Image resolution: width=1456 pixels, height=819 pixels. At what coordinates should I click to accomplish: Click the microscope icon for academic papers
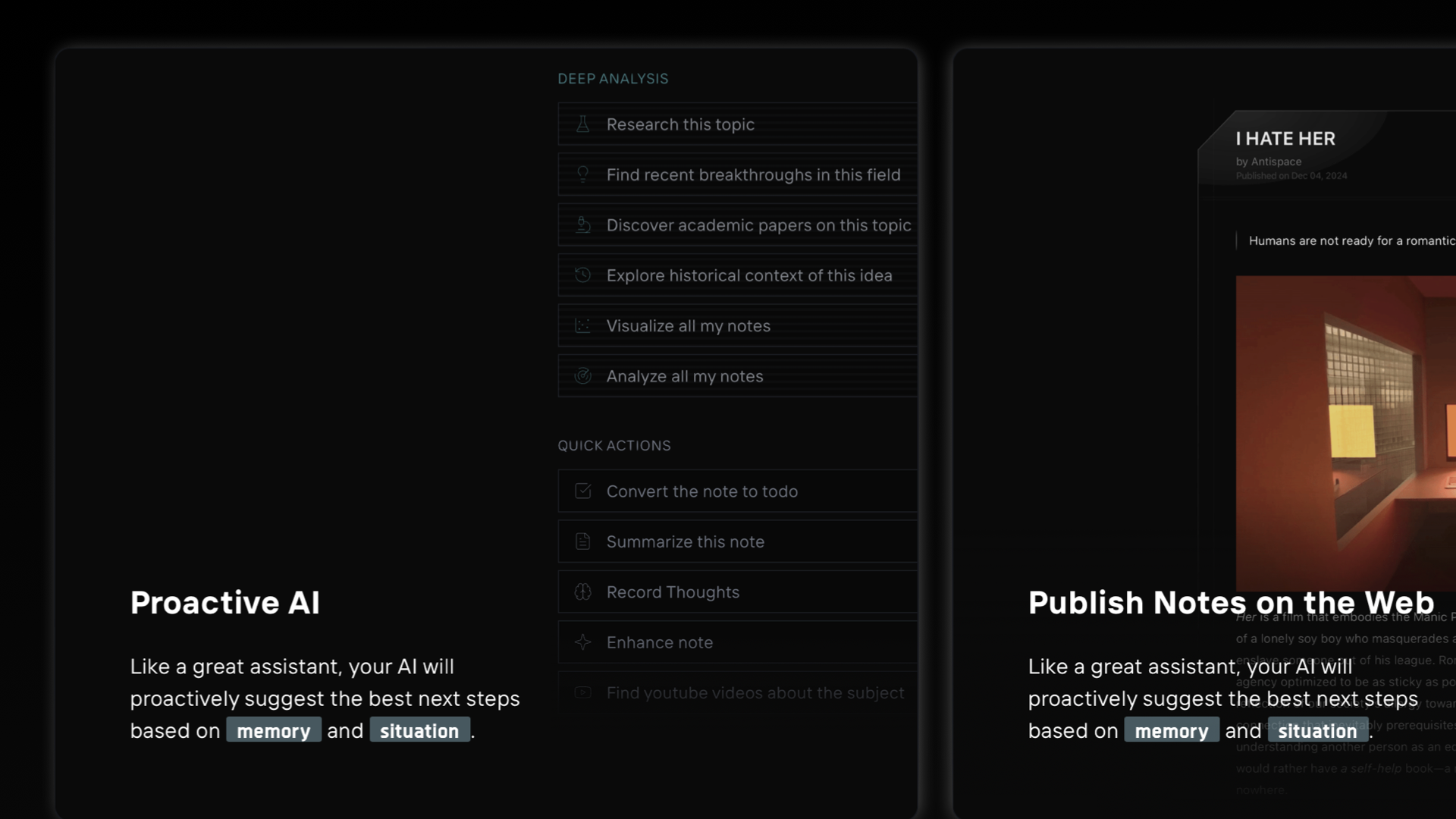(582, 225)
